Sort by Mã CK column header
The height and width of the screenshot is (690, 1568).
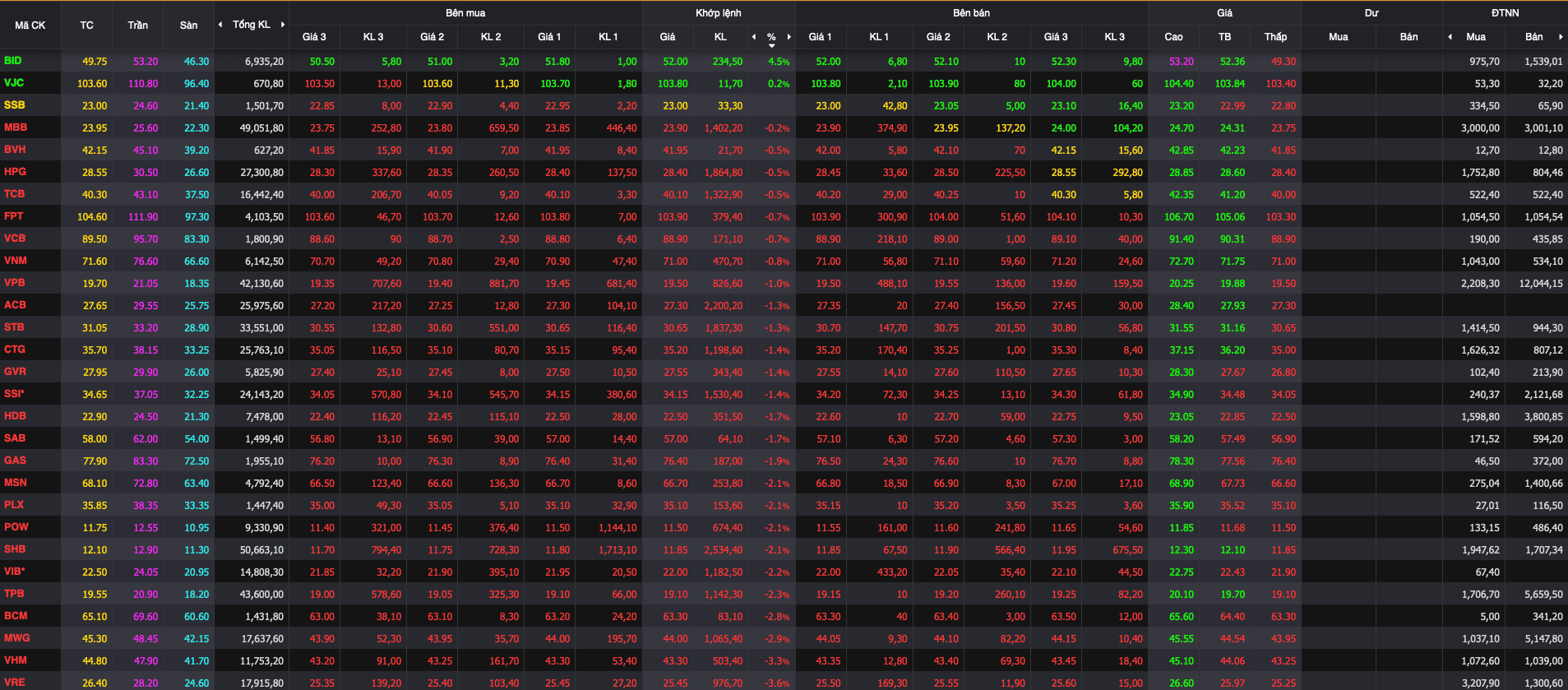pyautogui.click(x=30, y=25)
